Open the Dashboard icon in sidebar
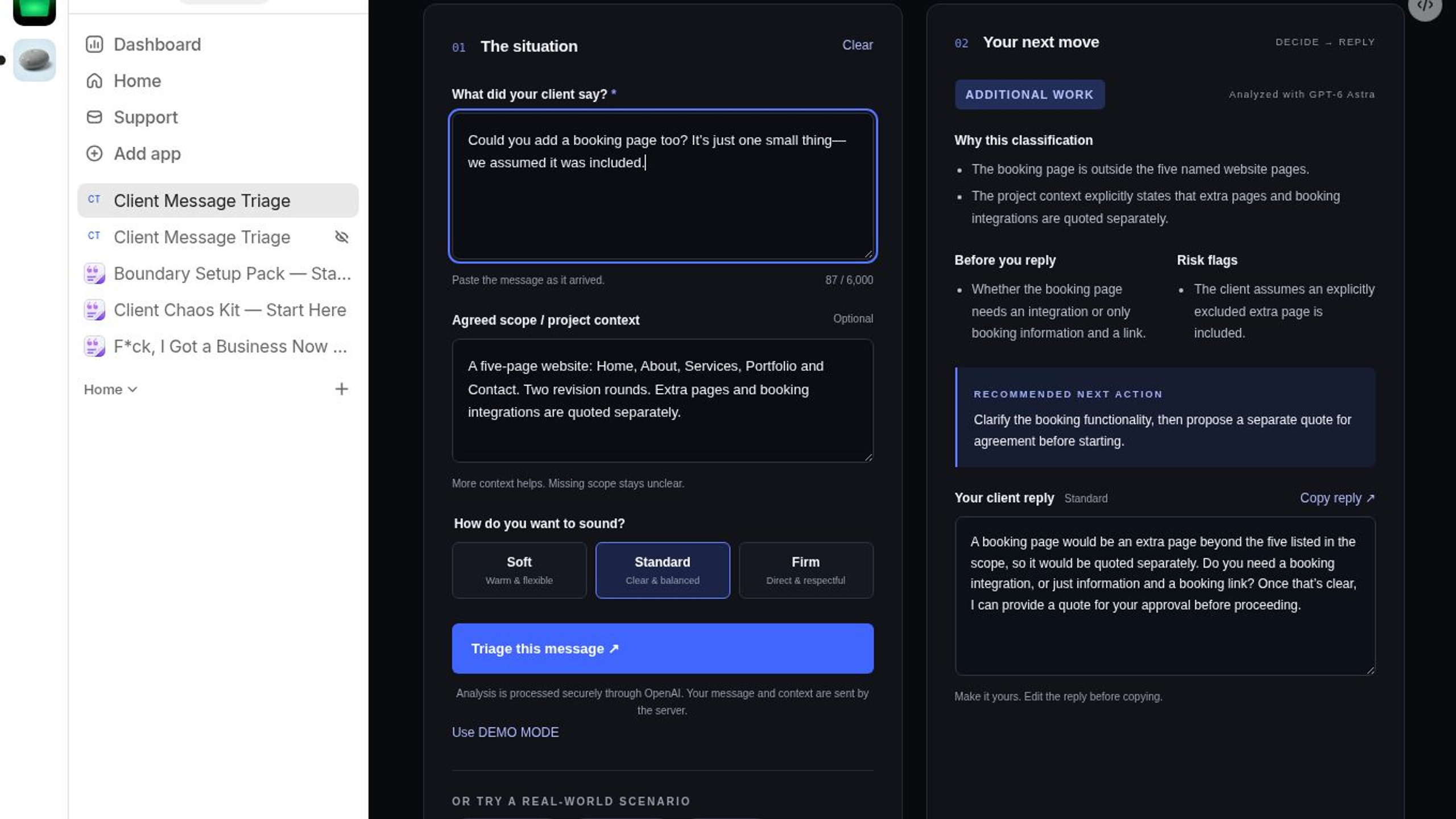 click(x=94, y=44)
